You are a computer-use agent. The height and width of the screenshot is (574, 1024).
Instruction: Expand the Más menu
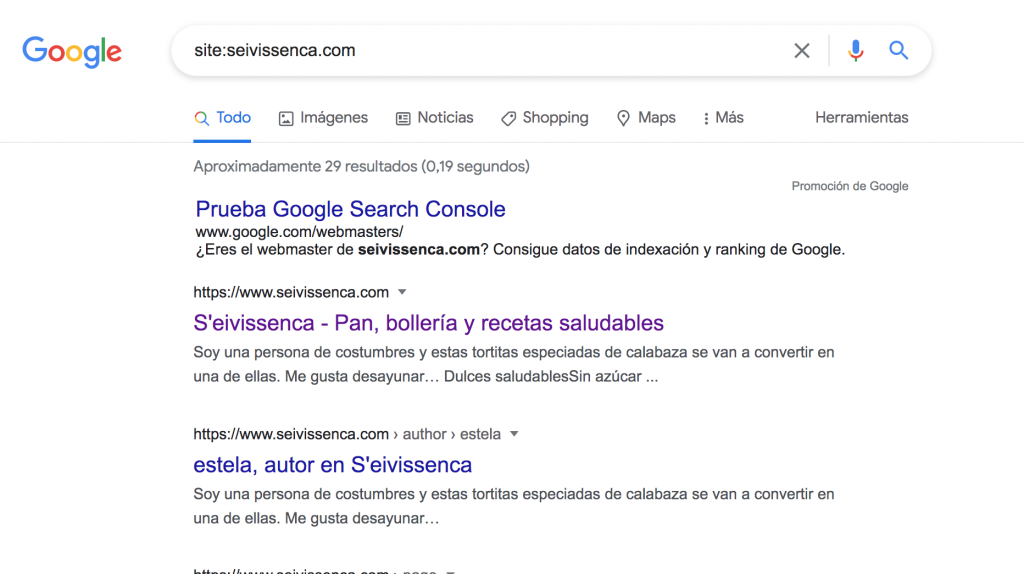(x=724, y=118)
